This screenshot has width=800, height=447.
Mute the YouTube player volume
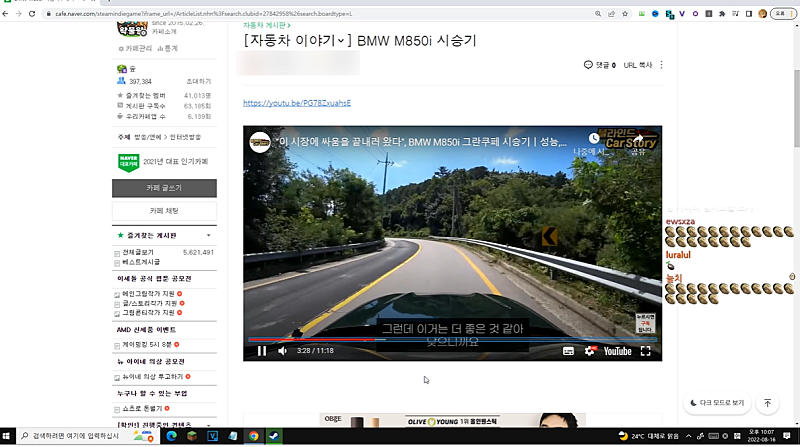283,351
